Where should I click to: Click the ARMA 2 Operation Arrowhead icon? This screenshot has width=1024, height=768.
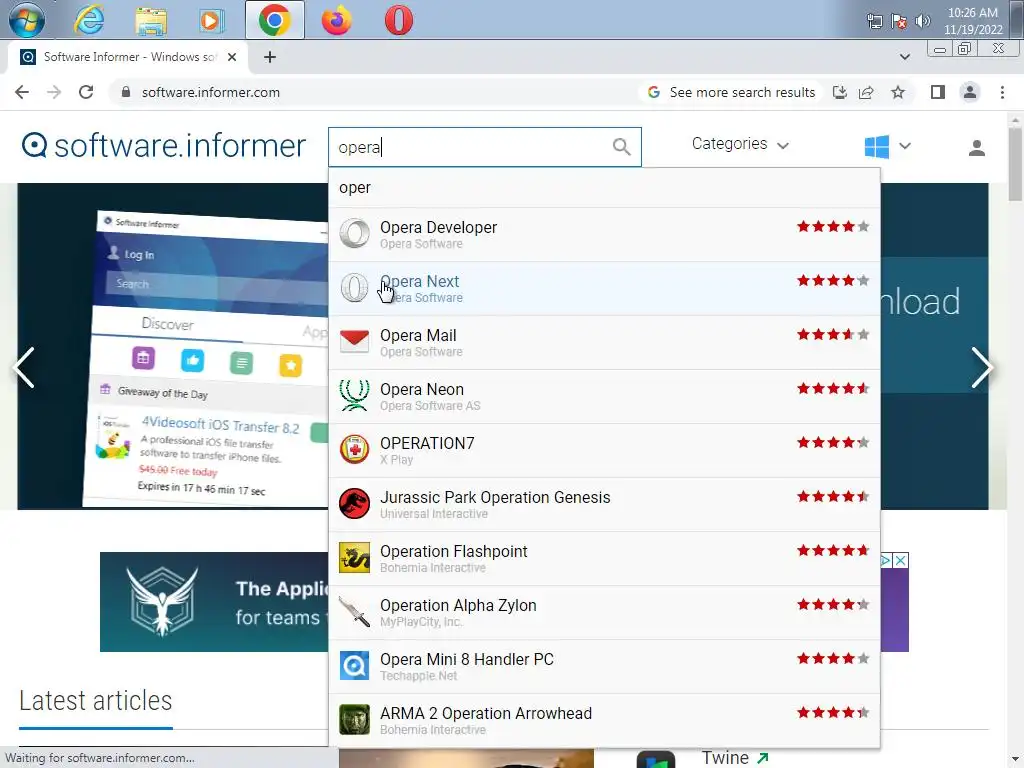point(355,720)
